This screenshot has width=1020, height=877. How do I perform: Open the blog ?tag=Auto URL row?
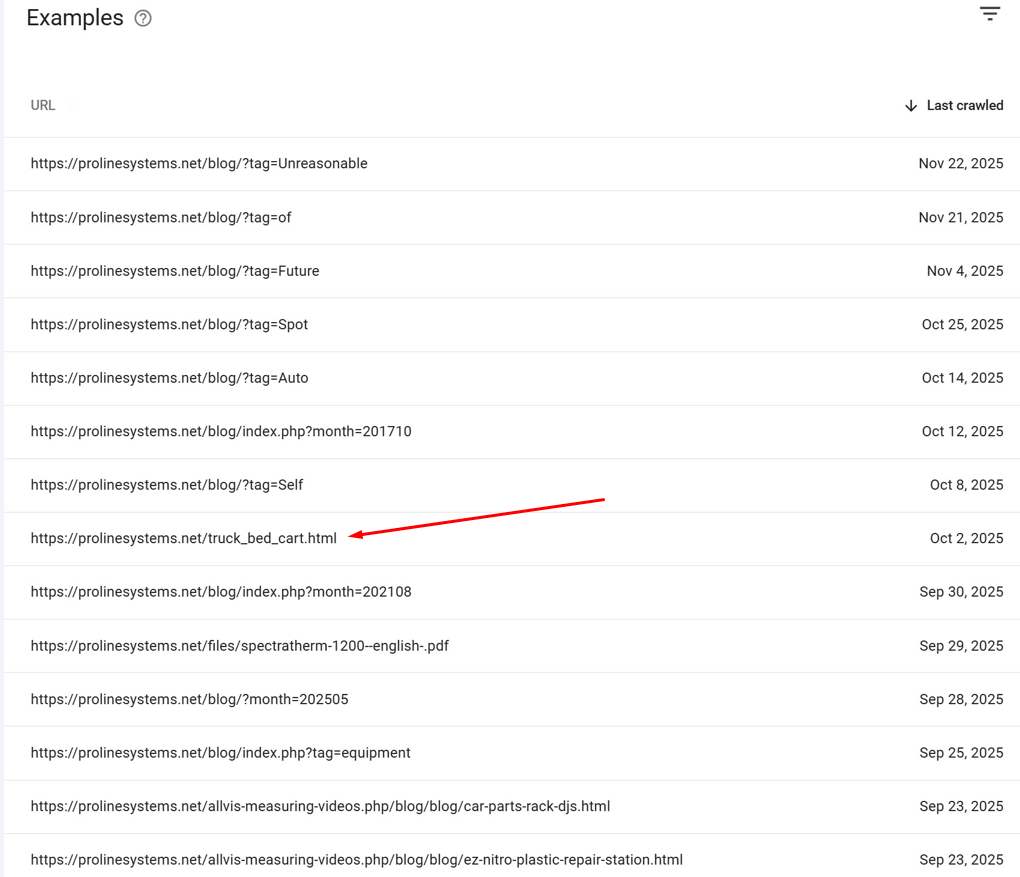[169, 378]
